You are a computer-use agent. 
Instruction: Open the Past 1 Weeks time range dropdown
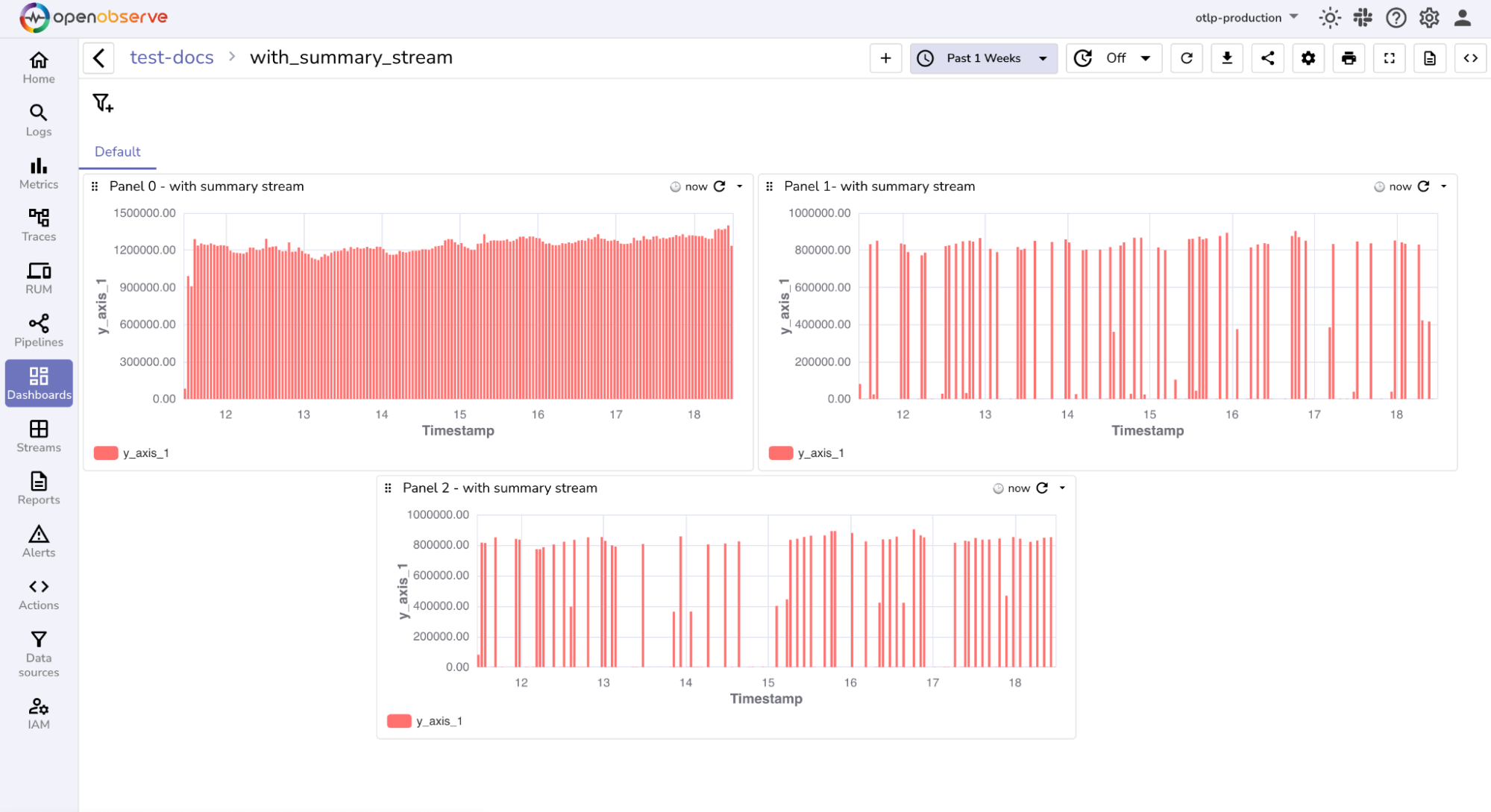(983, 57)
